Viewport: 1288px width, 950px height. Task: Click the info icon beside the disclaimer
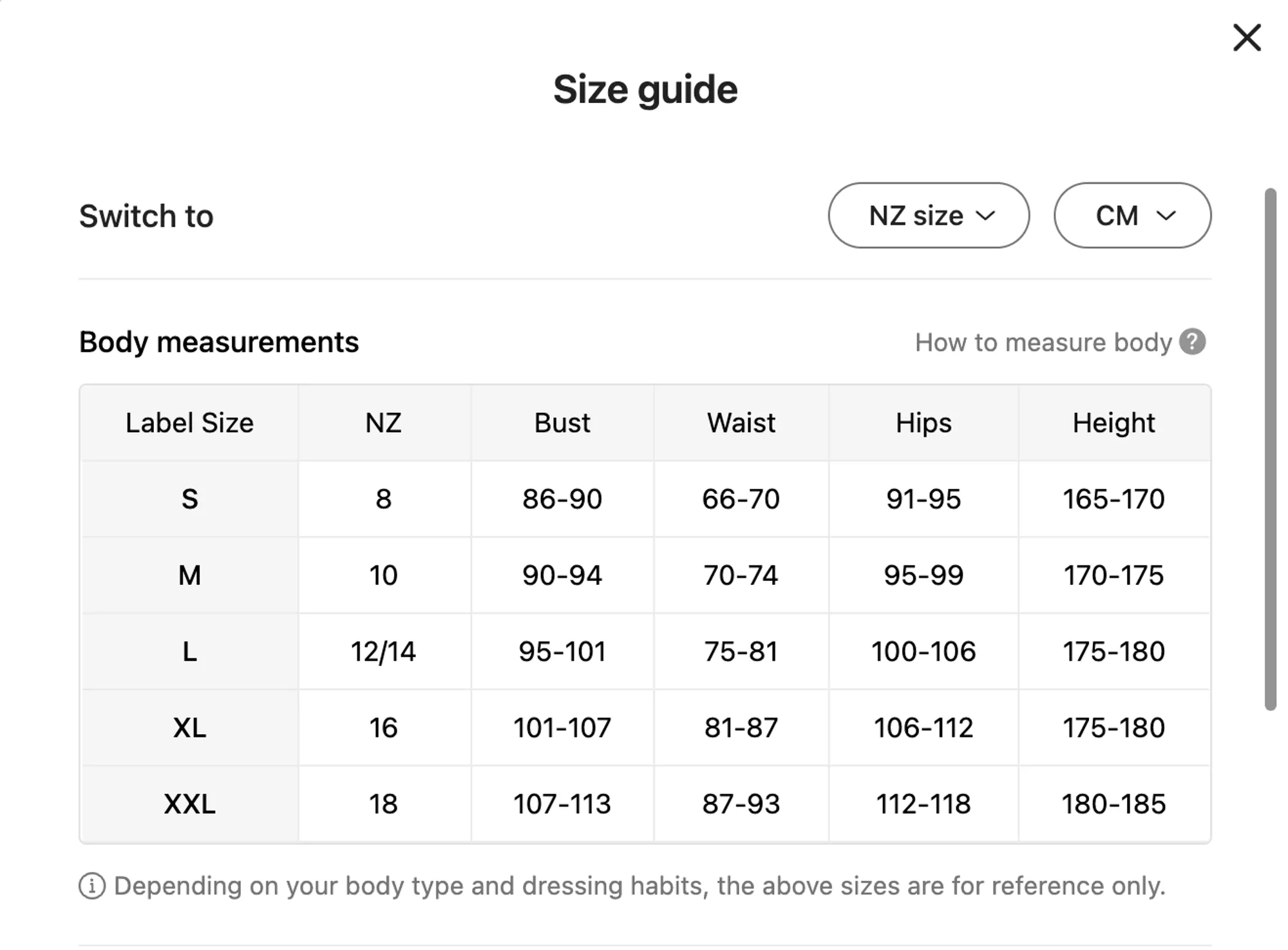tap(91, 886)
